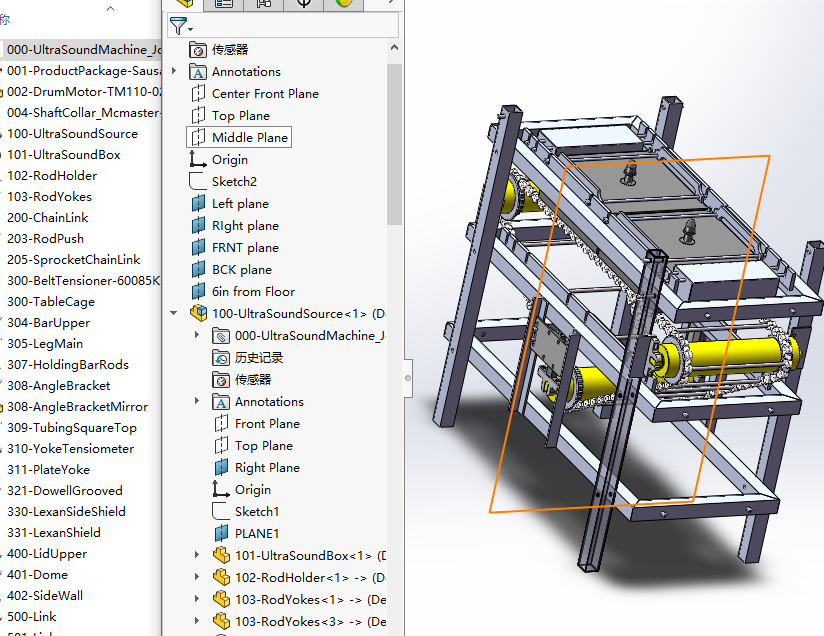This screenshot has height=636, width=824.
Task: Click the 100-UltraSoundSource<1> assembly icon
Action: [198, 313]
